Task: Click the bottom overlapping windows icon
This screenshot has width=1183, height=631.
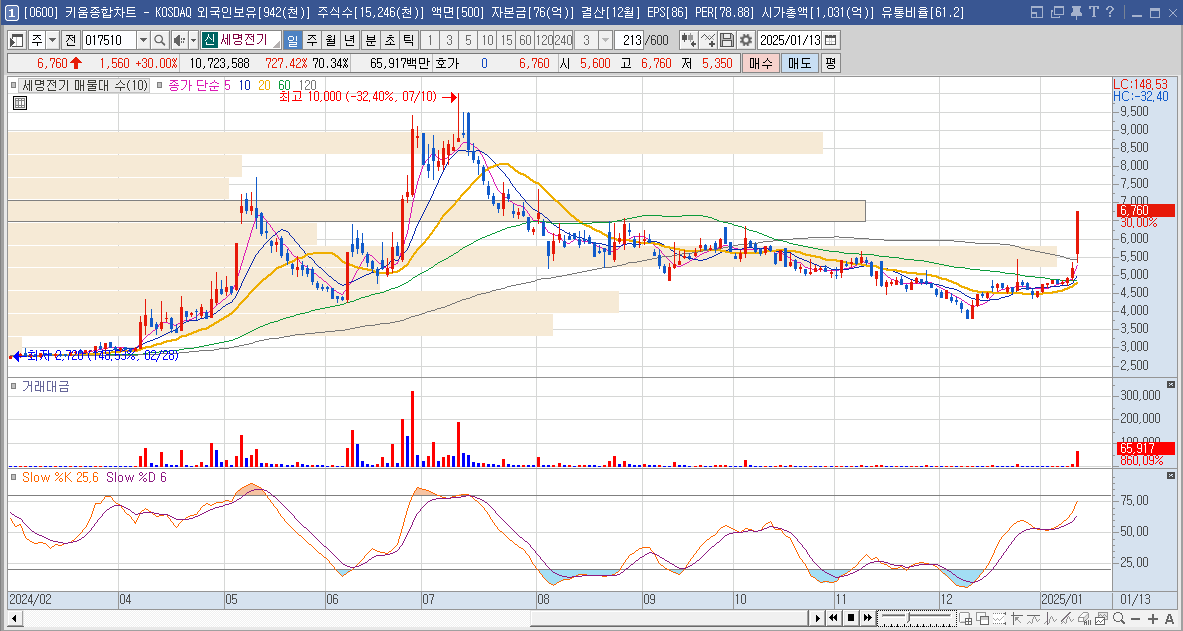Action: point(982,618)
